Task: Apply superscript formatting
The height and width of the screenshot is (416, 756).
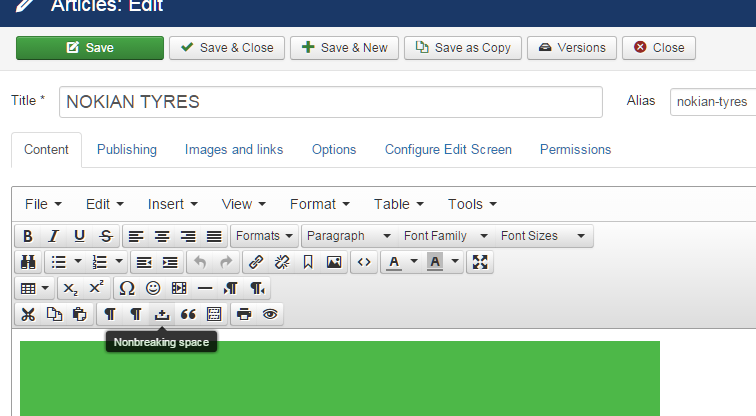Action: coord(96,288)
